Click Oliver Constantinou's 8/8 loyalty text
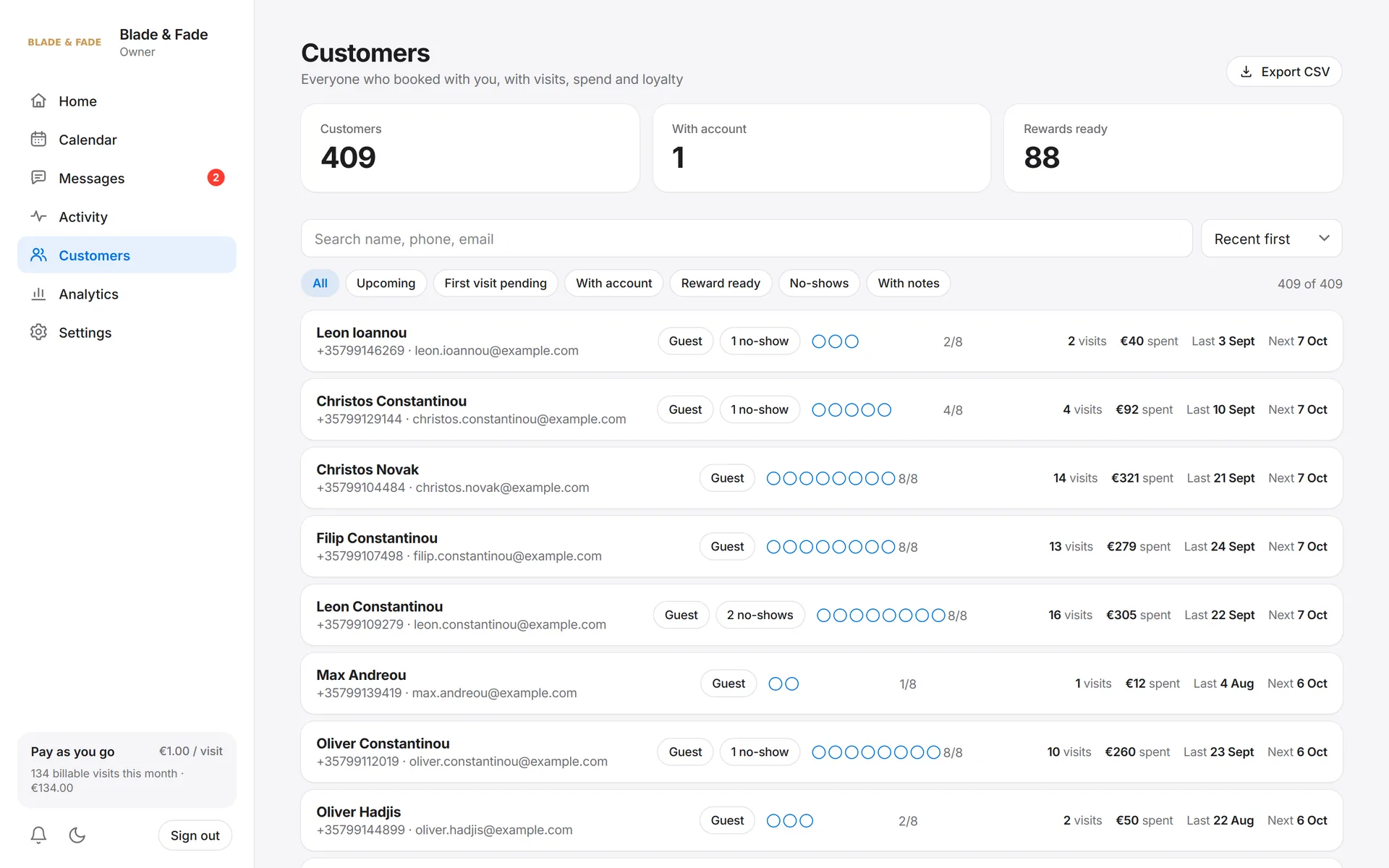 click(953, 753)
